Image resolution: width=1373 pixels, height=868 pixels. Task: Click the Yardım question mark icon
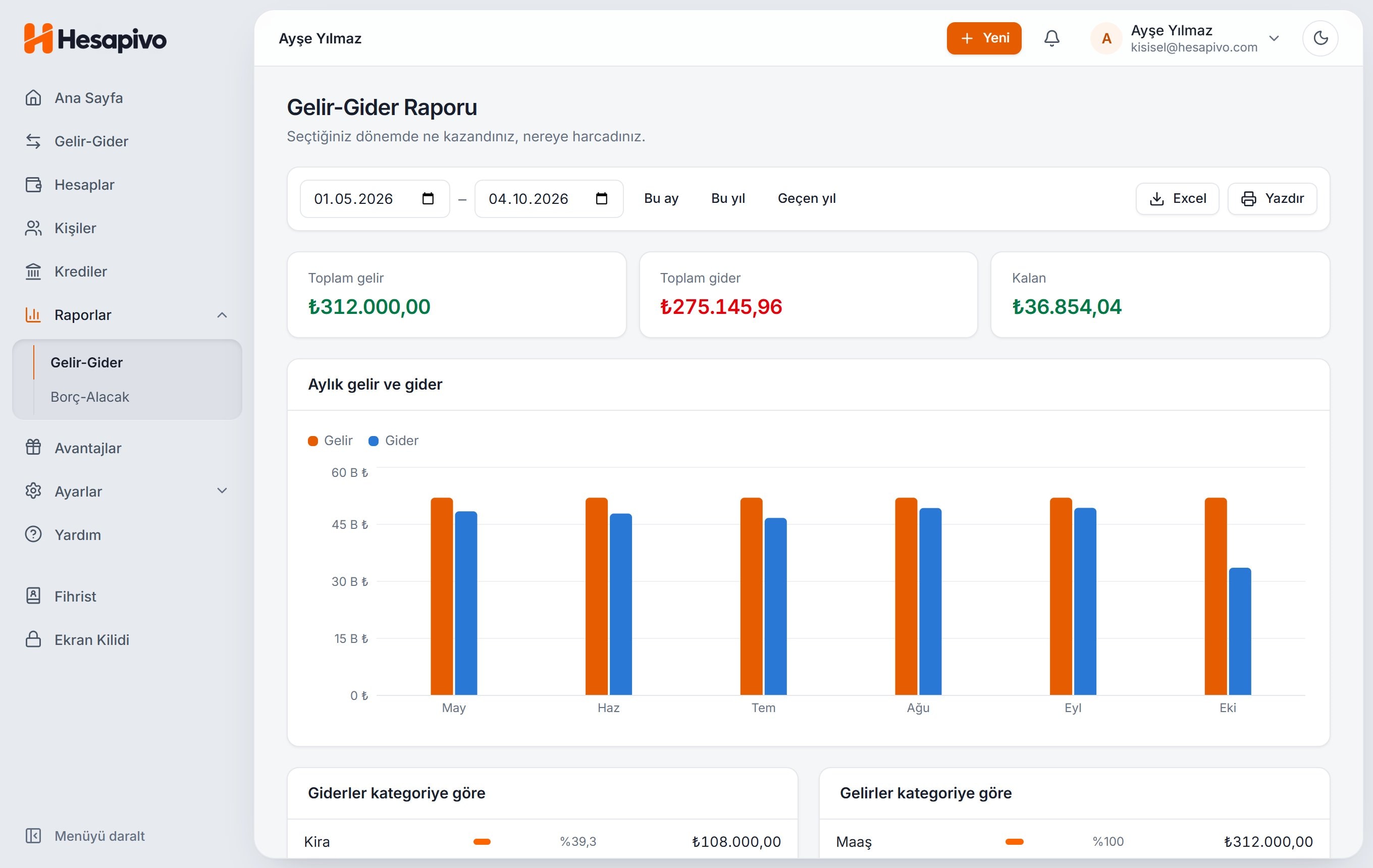pyautogui.click(x=33, y=534)
